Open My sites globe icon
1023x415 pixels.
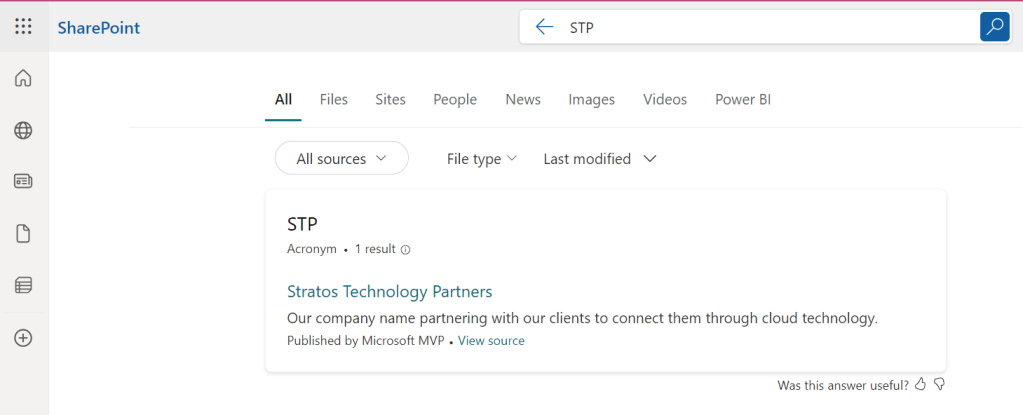pyautogui.click(x=23, y=130)
